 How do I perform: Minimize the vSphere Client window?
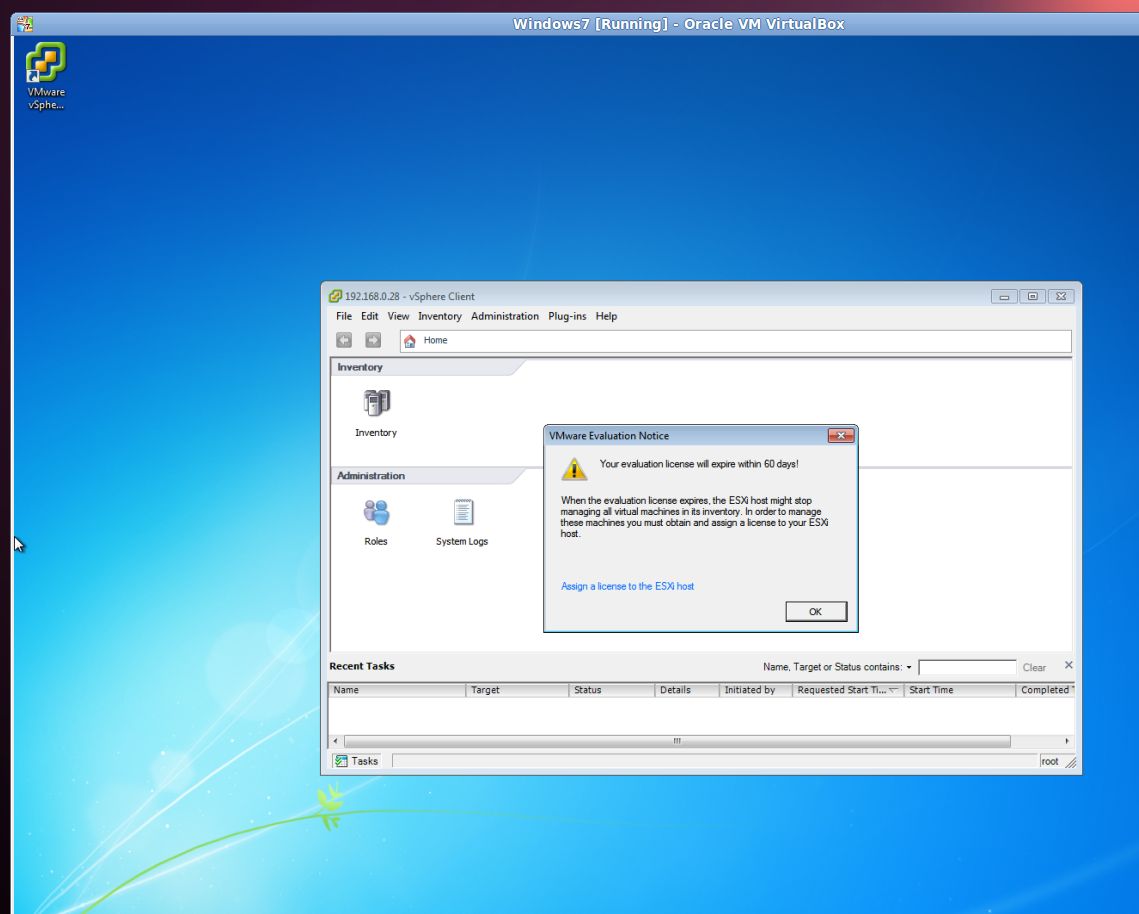[x=1005, y=296]
